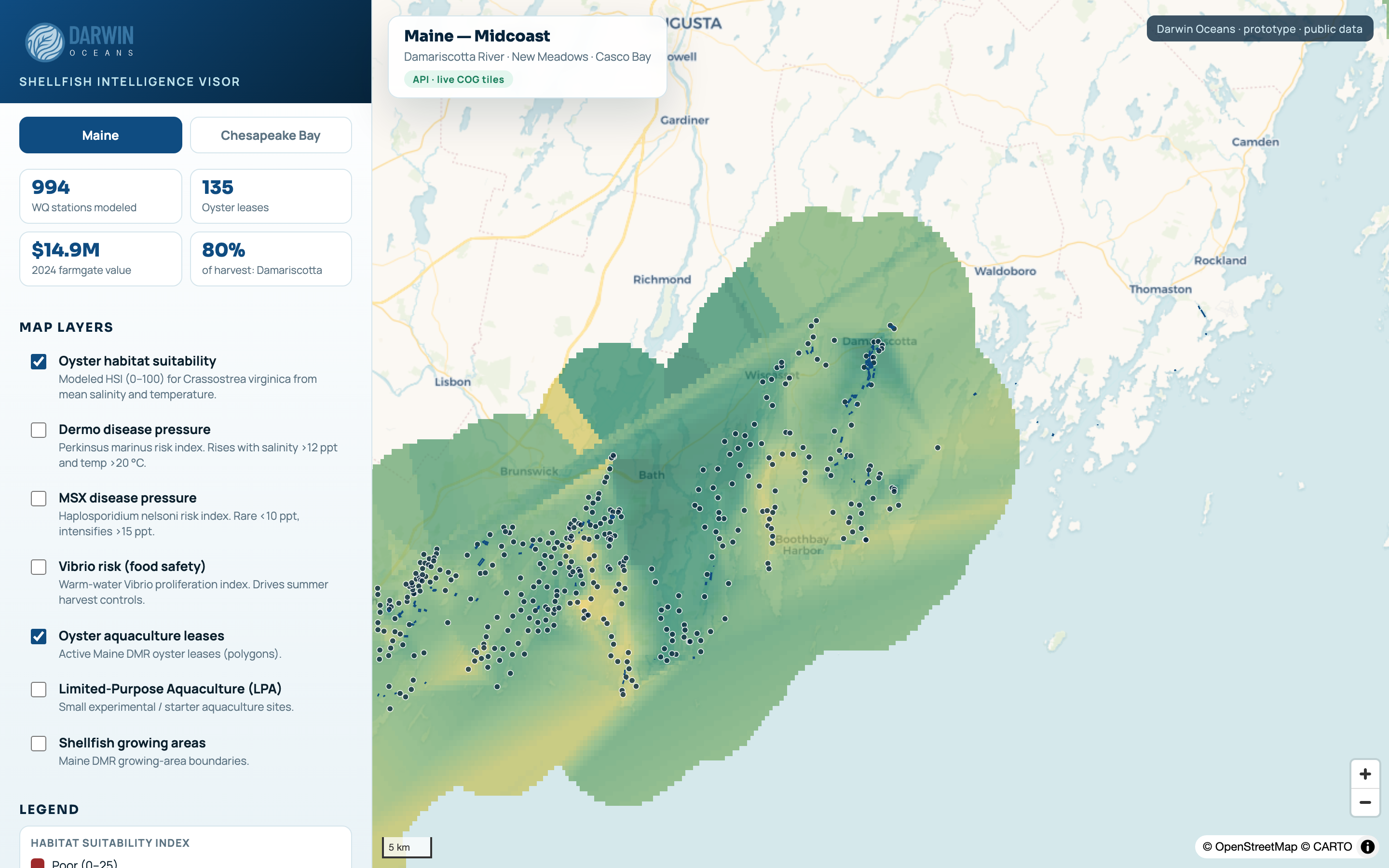Image resolution: width=1389 pixels, height=868 pixels.
Task: Click the HABITAT SUITABILITY INDEX legend title
Action: [110, 843]
